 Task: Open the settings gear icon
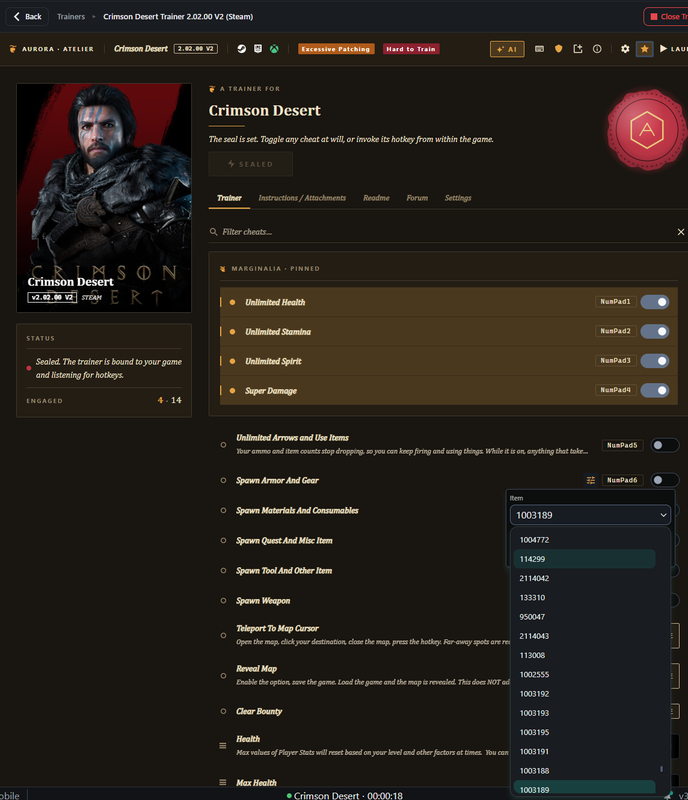point(625,49)
